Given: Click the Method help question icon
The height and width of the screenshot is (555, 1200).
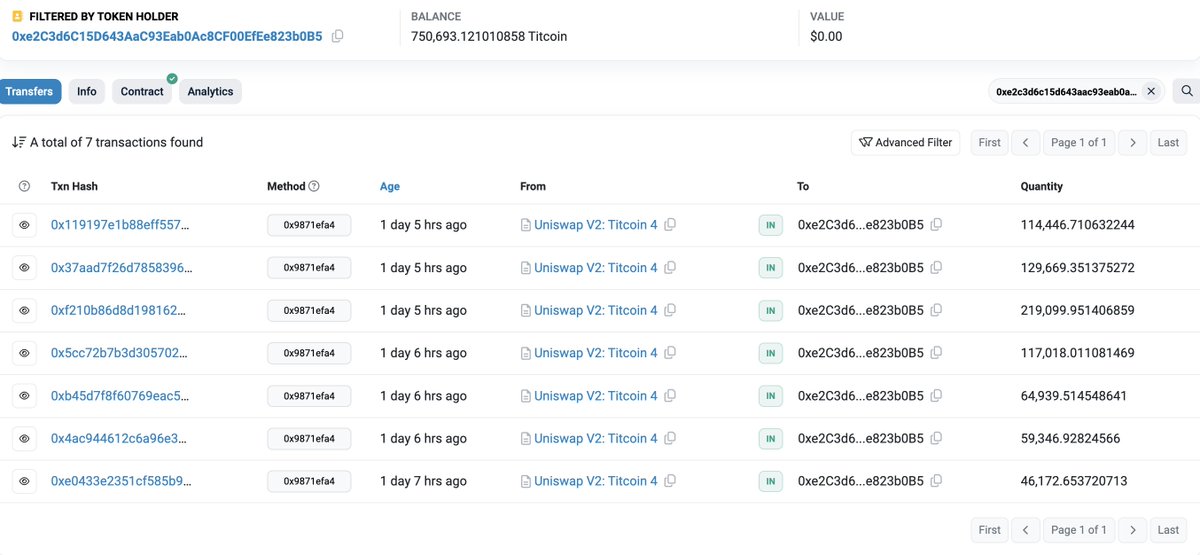Looking at the screenshot, I should pos(314,186).
